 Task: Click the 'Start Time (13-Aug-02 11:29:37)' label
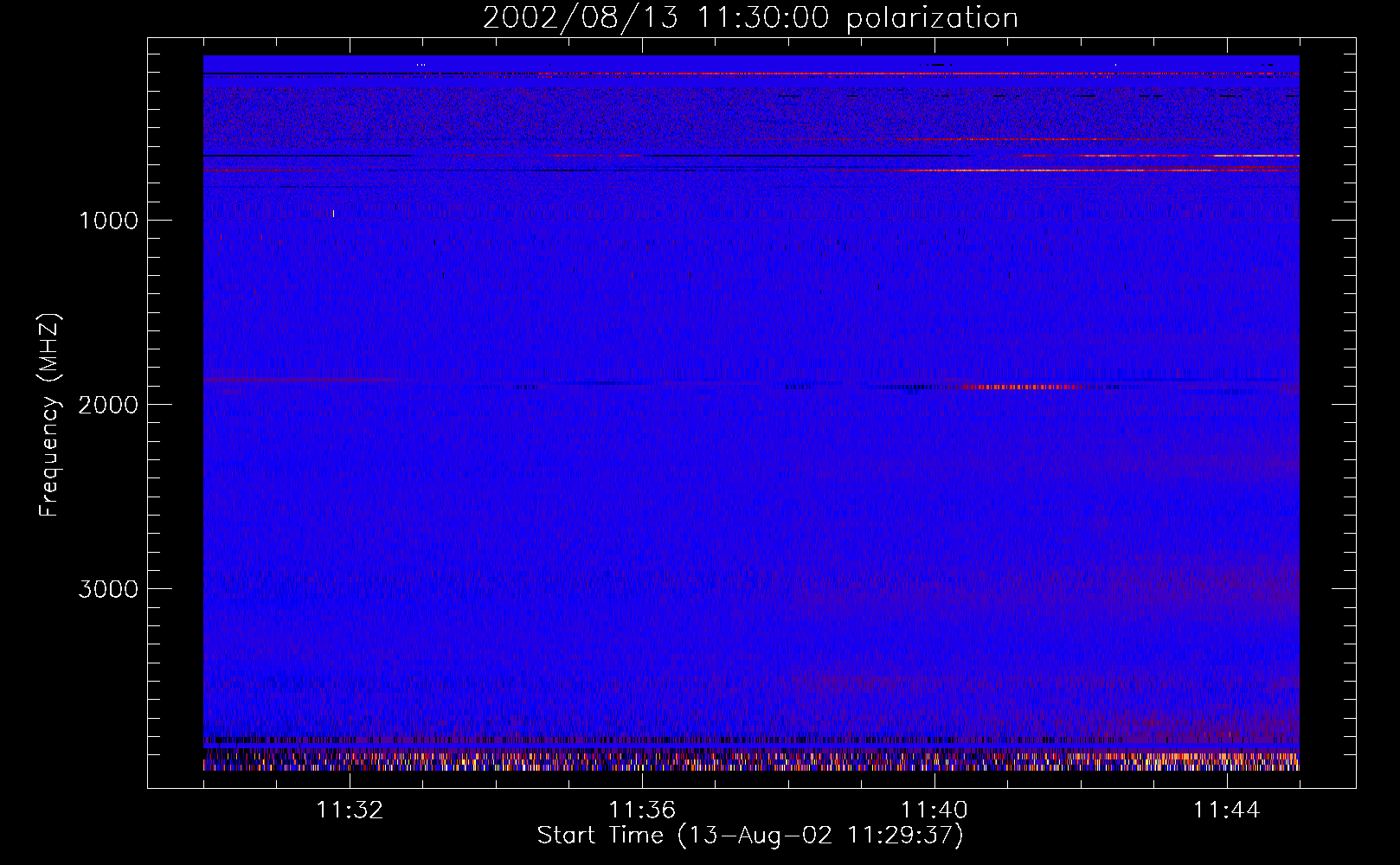(x=750, y=836)
